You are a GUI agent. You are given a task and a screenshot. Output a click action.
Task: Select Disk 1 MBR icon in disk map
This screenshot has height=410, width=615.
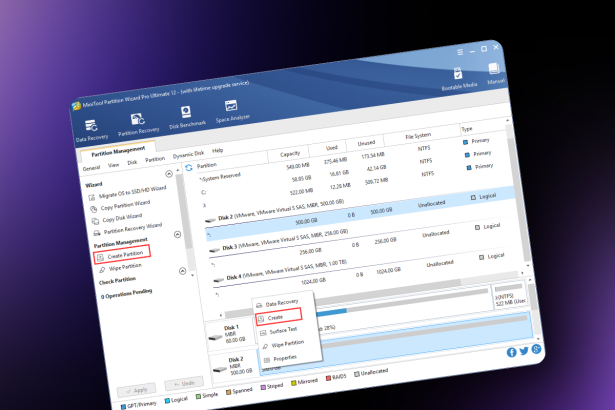pos(215,337)
